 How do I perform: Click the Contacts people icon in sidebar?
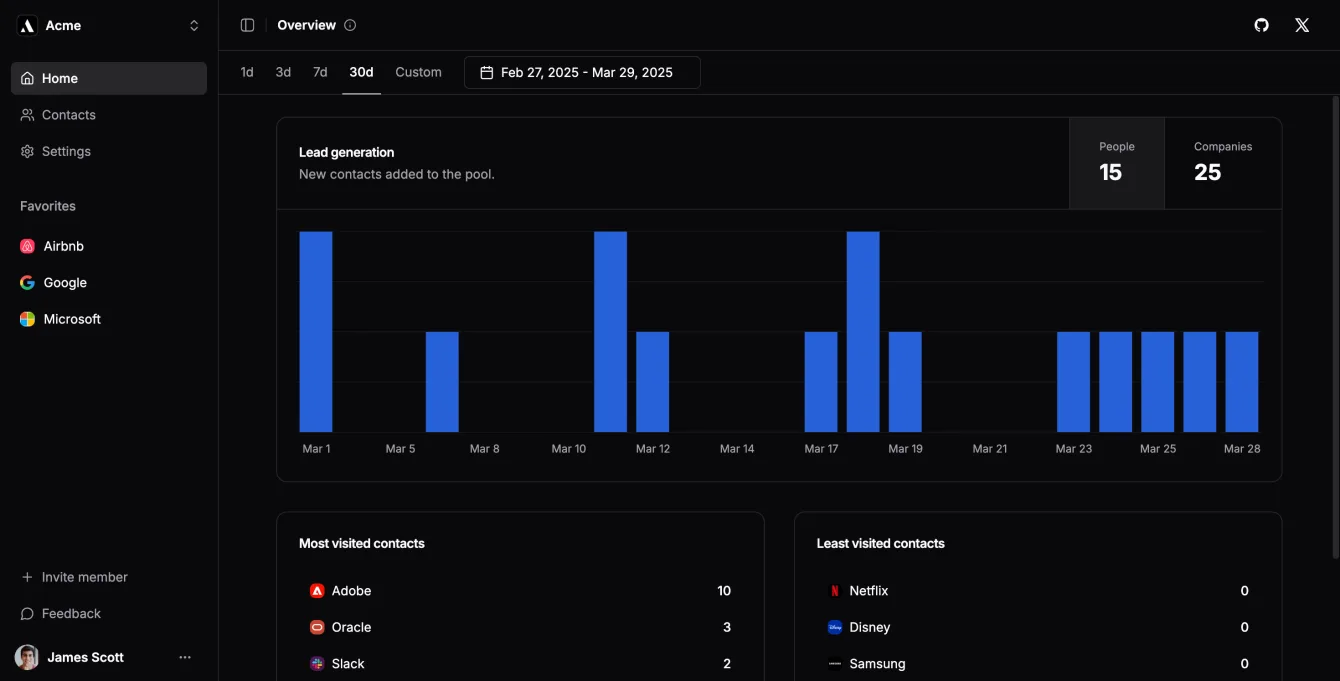(26, 114)
